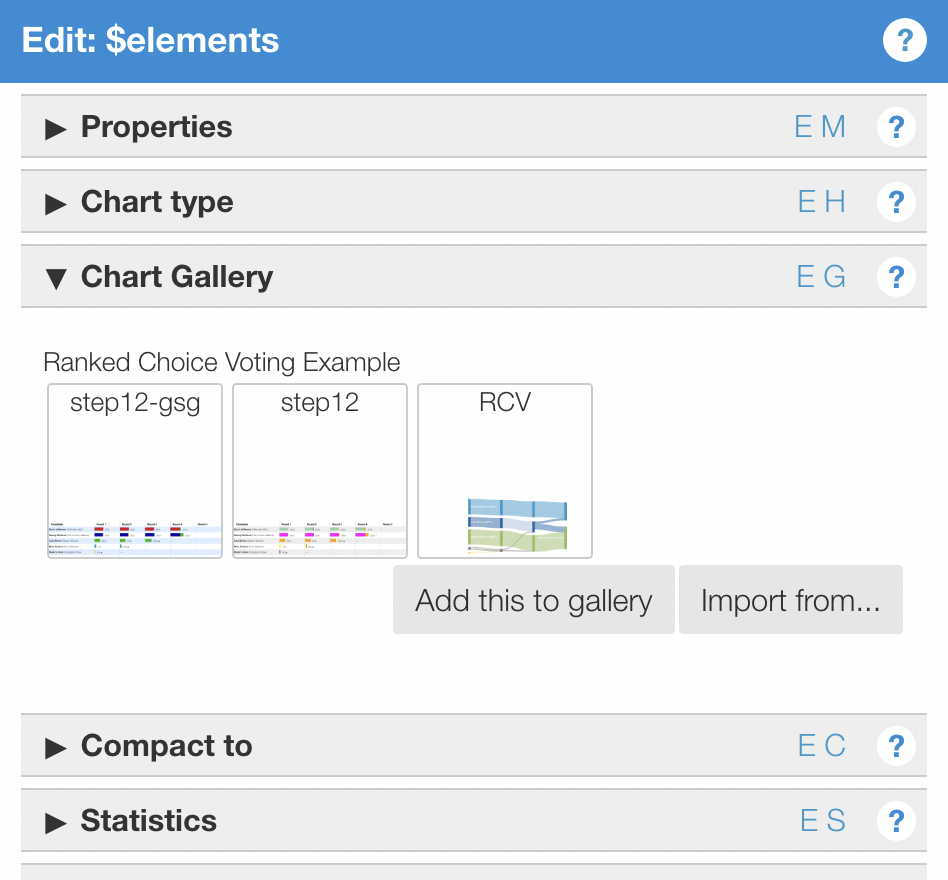Select the RCV Sankey chart thumbnail
Viewport: 948px width, 880px height.
[x=505, y=471]
